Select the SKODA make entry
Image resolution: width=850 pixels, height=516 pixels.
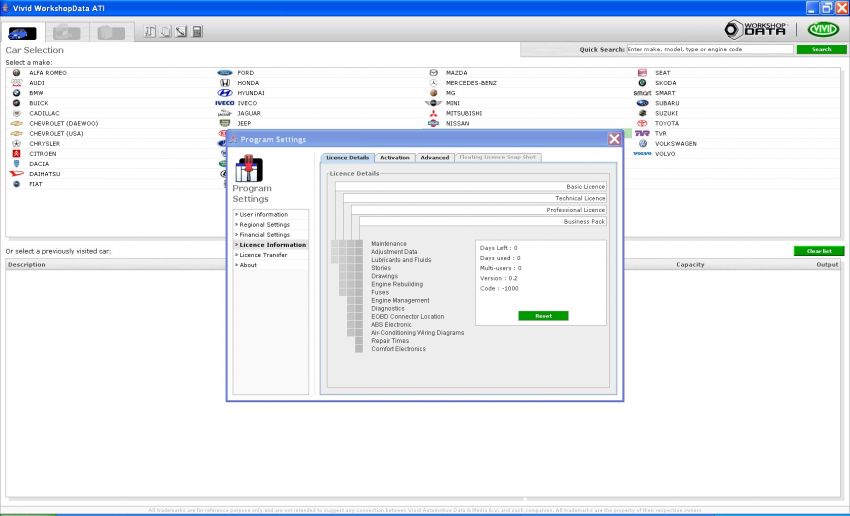point(665,83)
